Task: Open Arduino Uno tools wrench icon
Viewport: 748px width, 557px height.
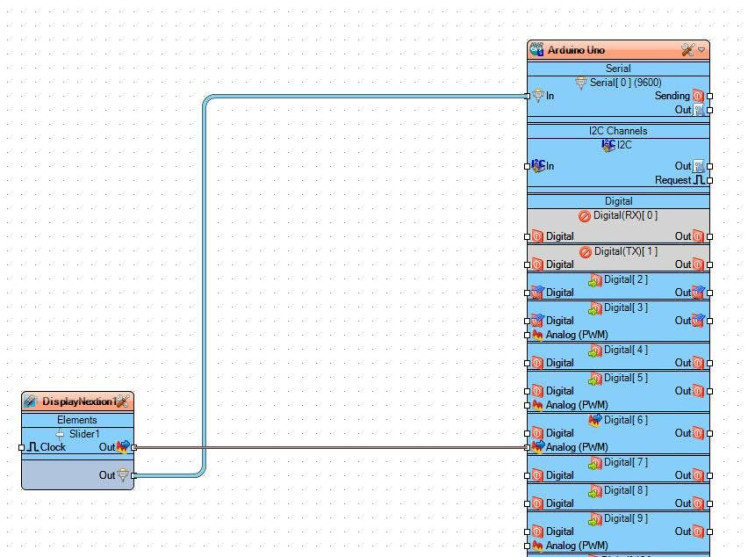Action: pos(688,50)
